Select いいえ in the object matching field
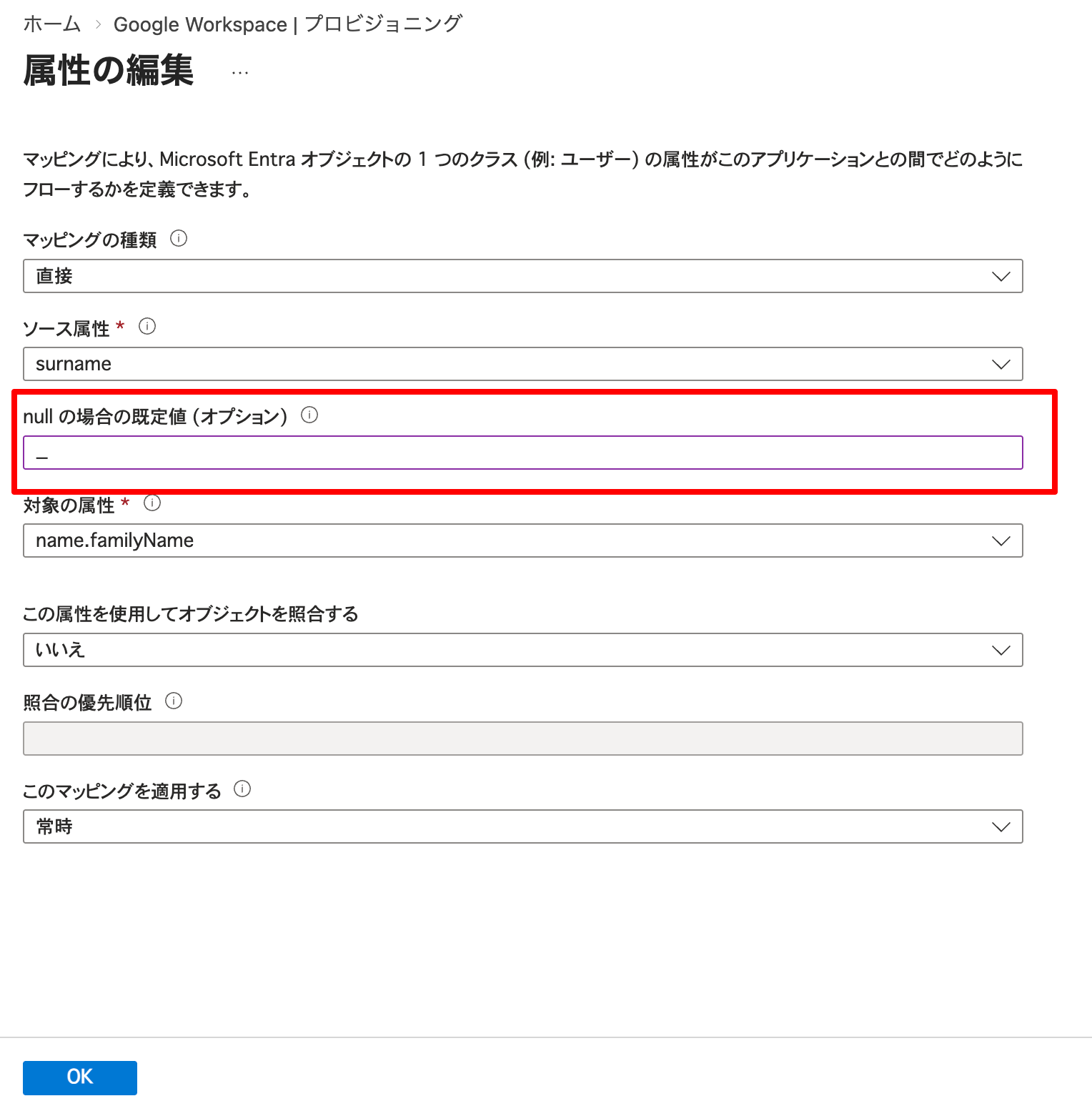This screenshot has width=1092, height=1111. pyautogui.click(x=500, y=650)
